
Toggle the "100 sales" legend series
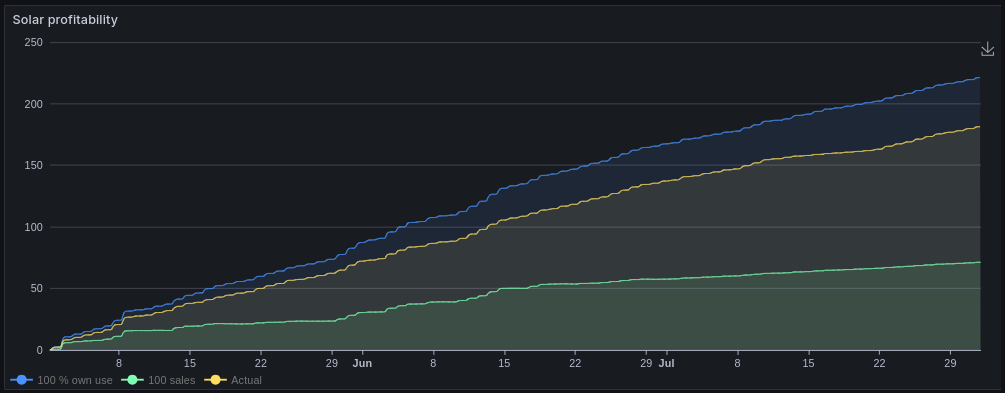[x=158, y=380]
